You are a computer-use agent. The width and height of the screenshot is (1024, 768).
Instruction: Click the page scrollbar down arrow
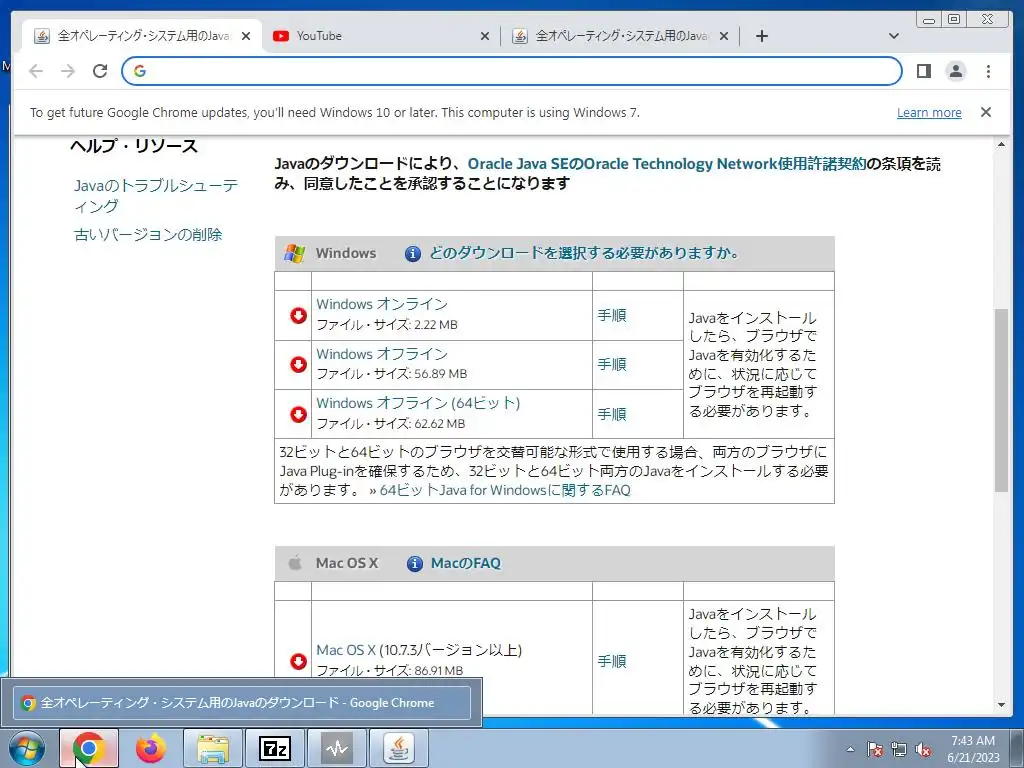click(x=1001, y=705)
